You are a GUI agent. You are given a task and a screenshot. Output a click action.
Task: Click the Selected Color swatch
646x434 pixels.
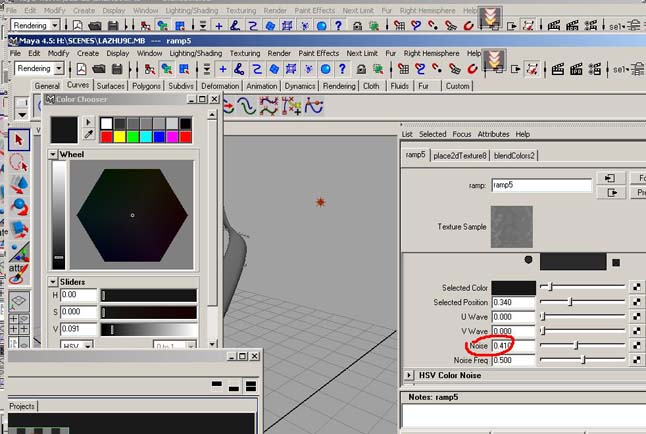pyautogui.click(x=514, y=288)
